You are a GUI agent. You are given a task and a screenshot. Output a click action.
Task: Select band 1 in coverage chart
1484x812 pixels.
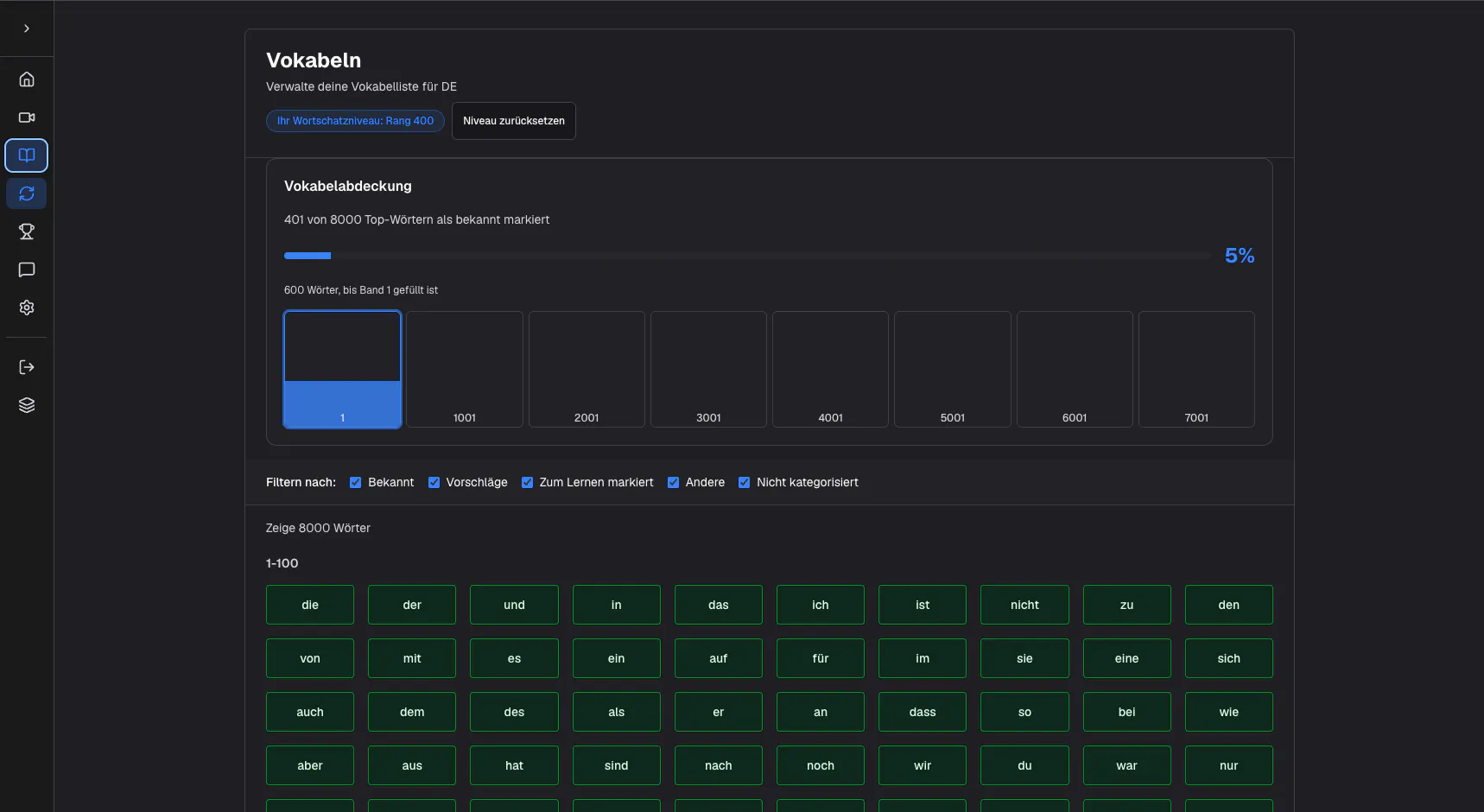point(342,370)
